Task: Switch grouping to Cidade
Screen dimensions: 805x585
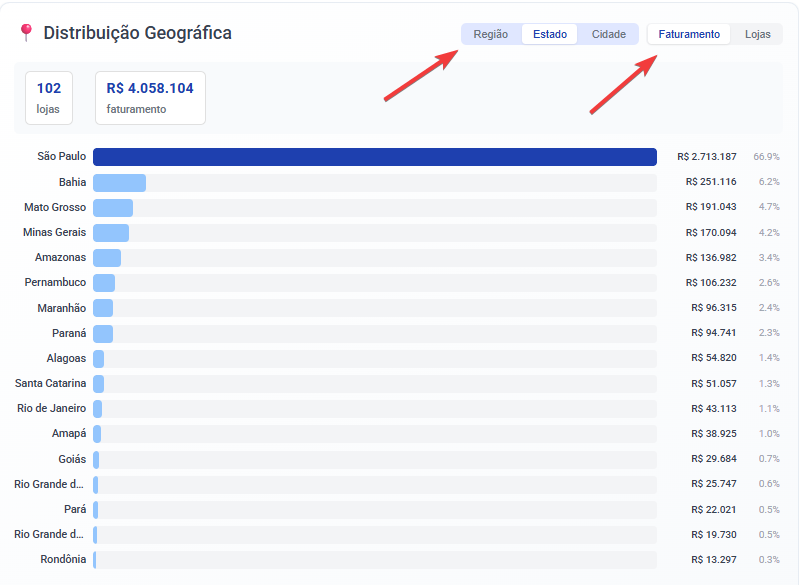Action: click(x=608, y=34)
